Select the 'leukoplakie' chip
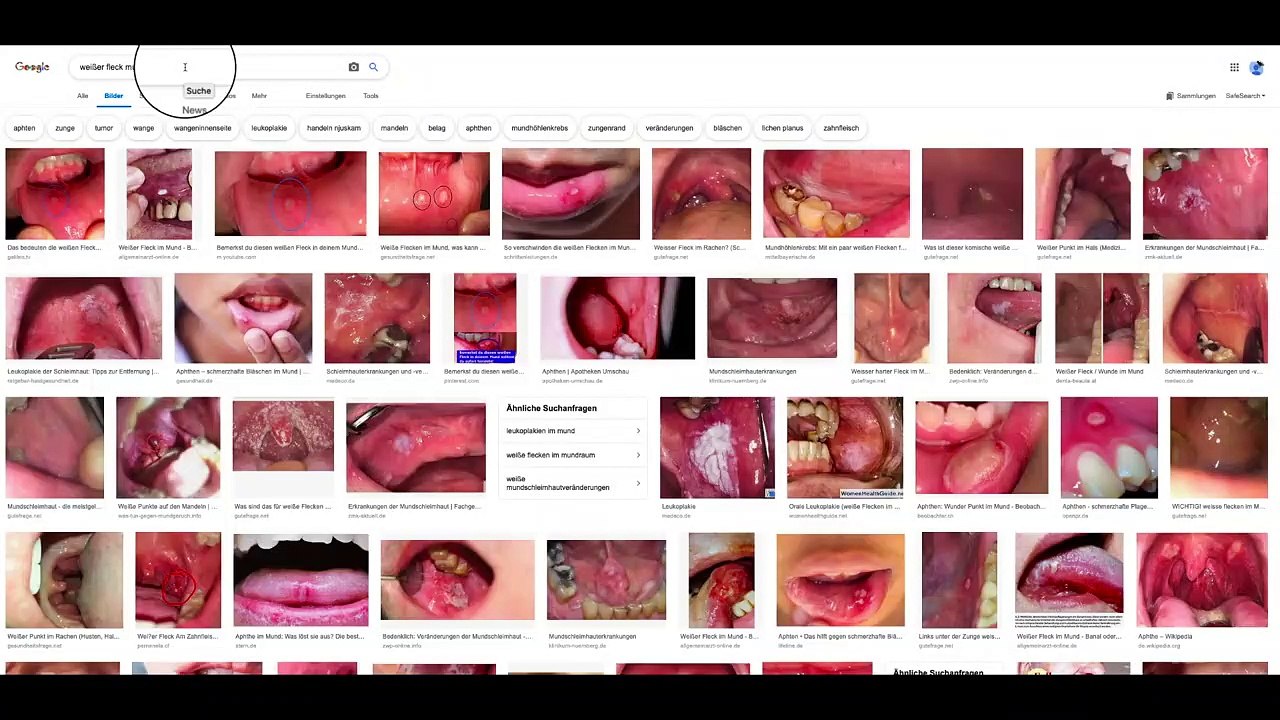 coord(269,128)
